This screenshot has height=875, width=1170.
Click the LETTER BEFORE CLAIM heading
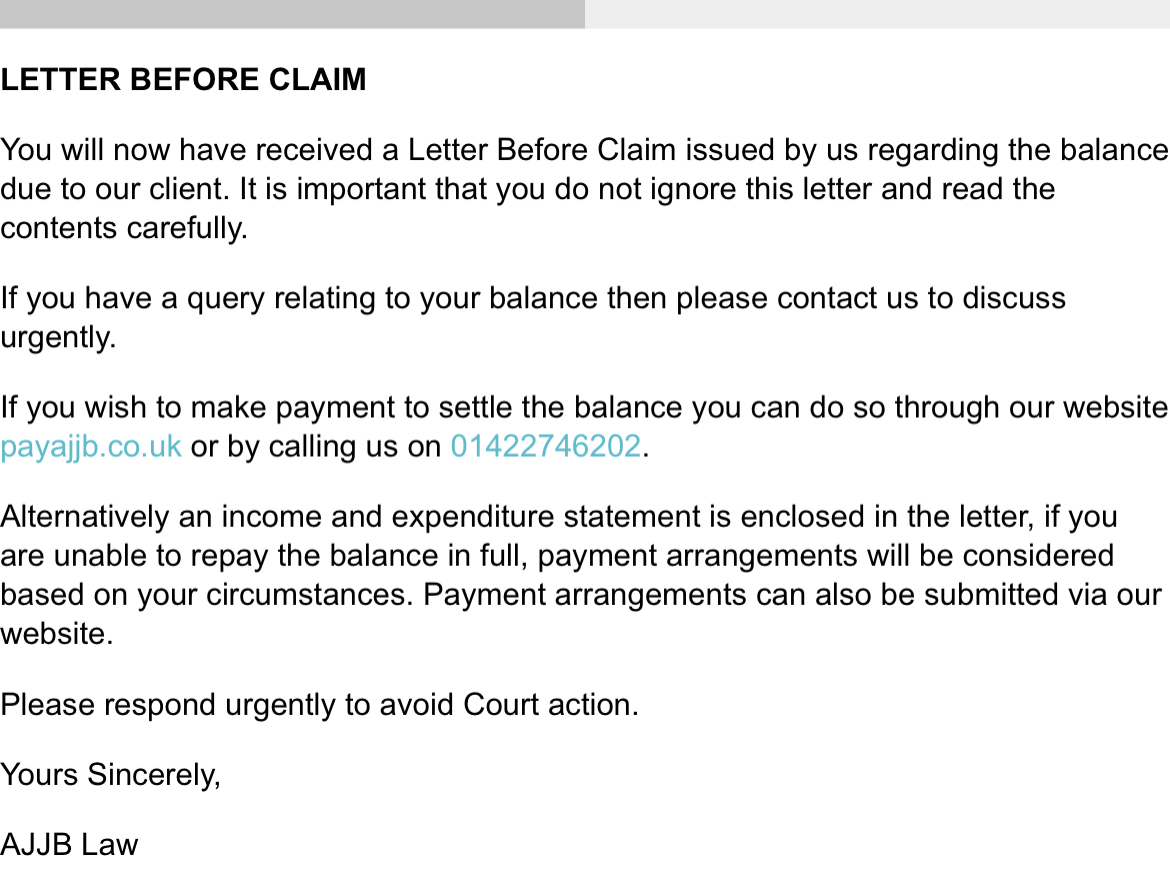pyautogui.click(x=184, y=79)
